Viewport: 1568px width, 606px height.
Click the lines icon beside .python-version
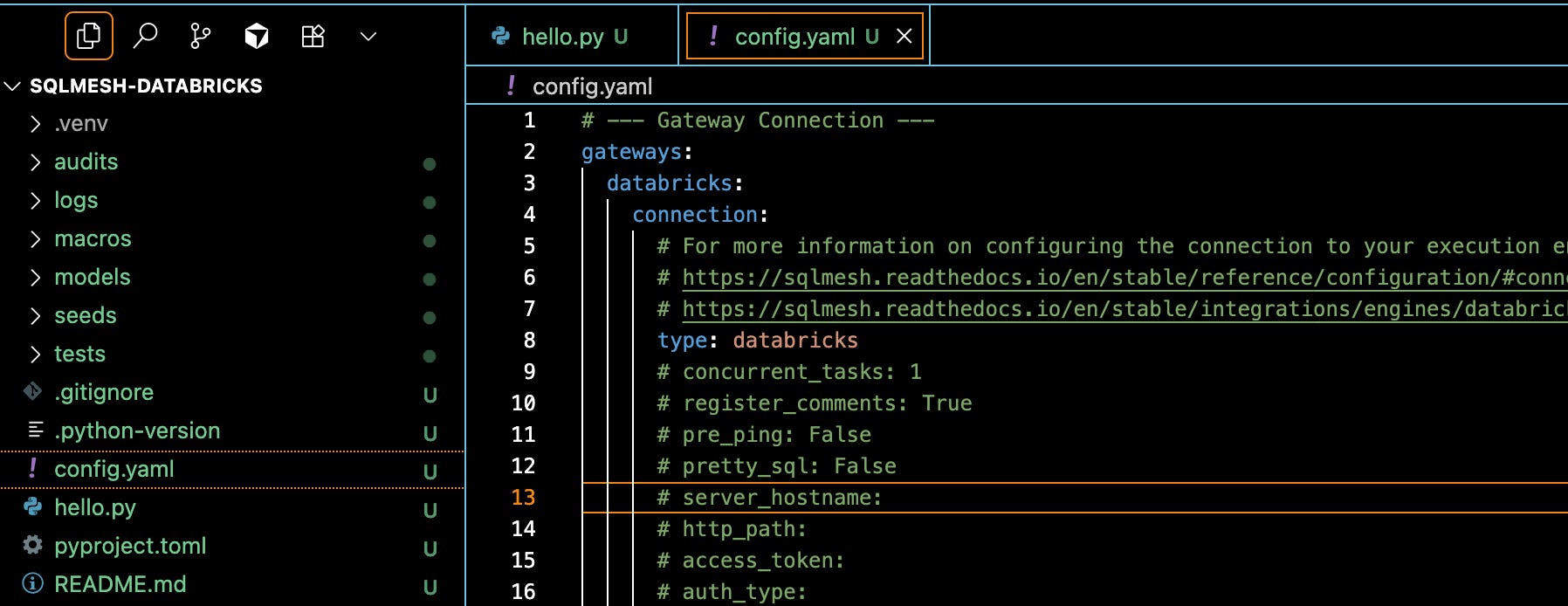36,430
